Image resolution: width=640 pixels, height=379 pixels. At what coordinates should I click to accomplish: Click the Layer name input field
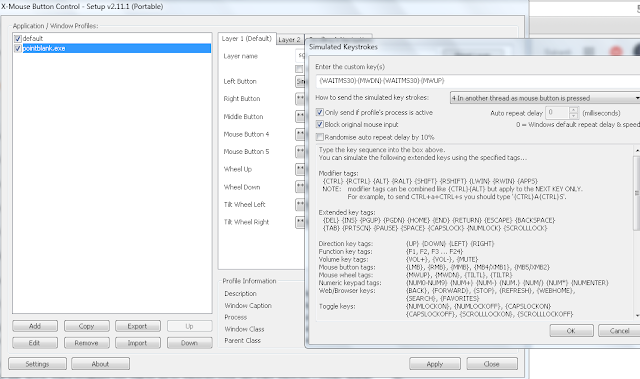[x=300, y=55]
